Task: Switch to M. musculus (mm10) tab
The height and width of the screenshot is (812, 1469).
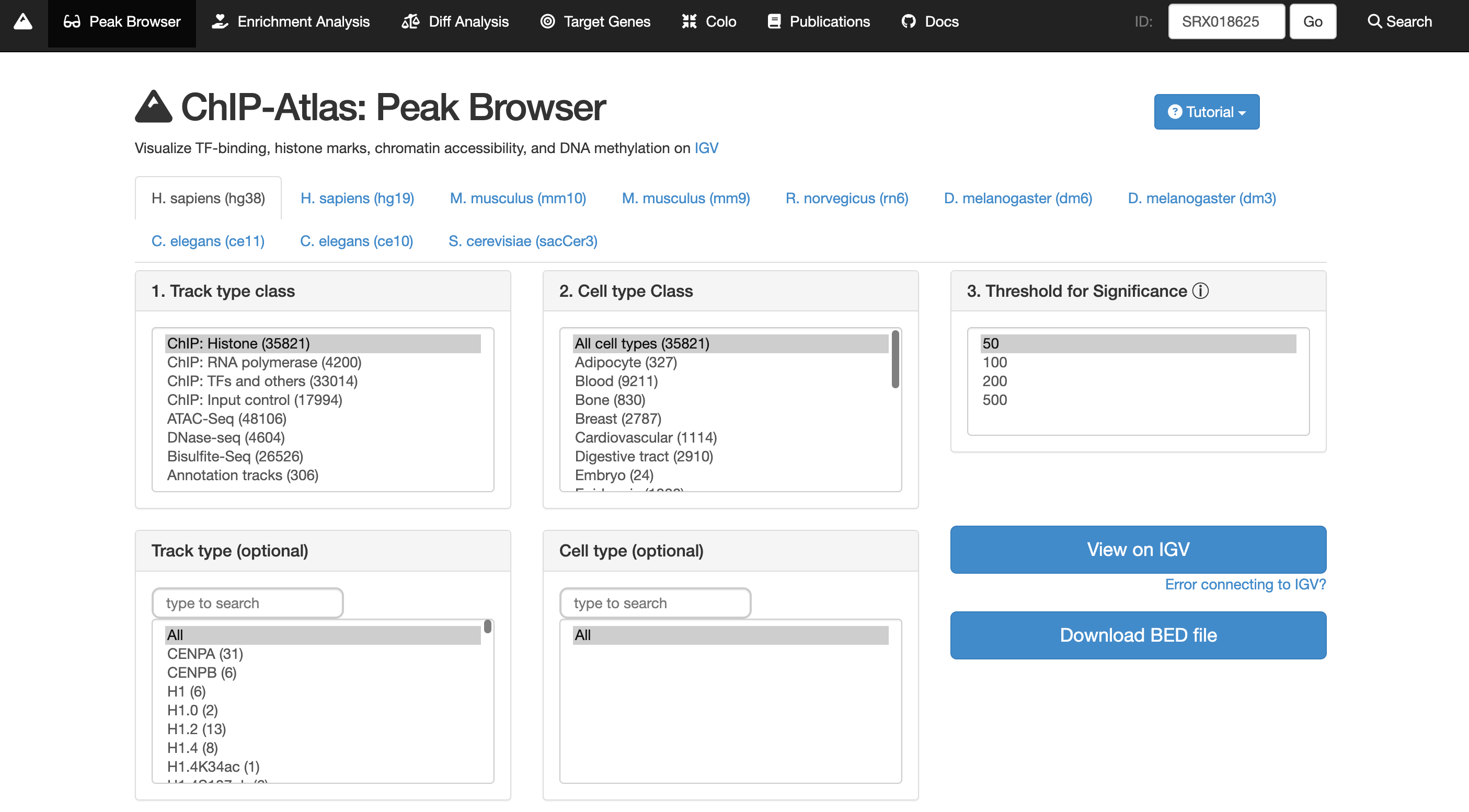Action: (518, 199)
